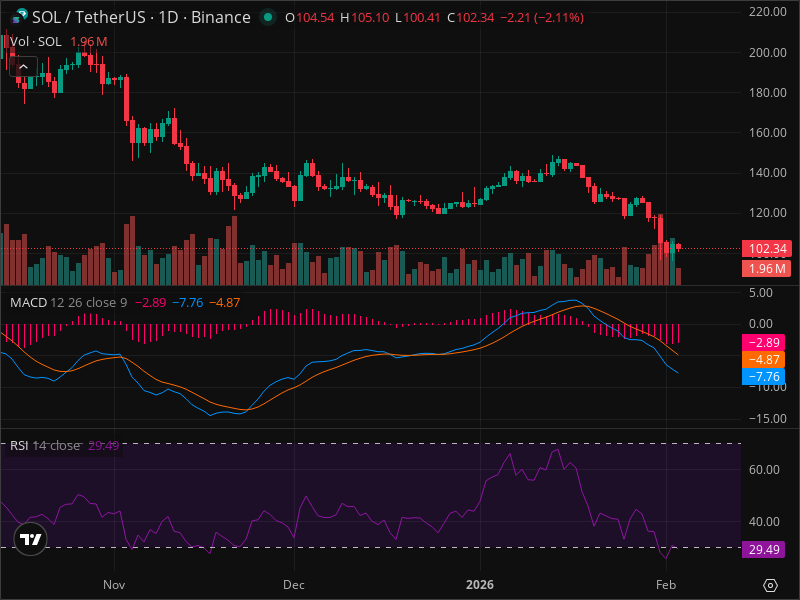This screenshot has width=800, height=600.
Task: Select the MACD 12 26 close 9 label
Action: (x=69, y=303)
